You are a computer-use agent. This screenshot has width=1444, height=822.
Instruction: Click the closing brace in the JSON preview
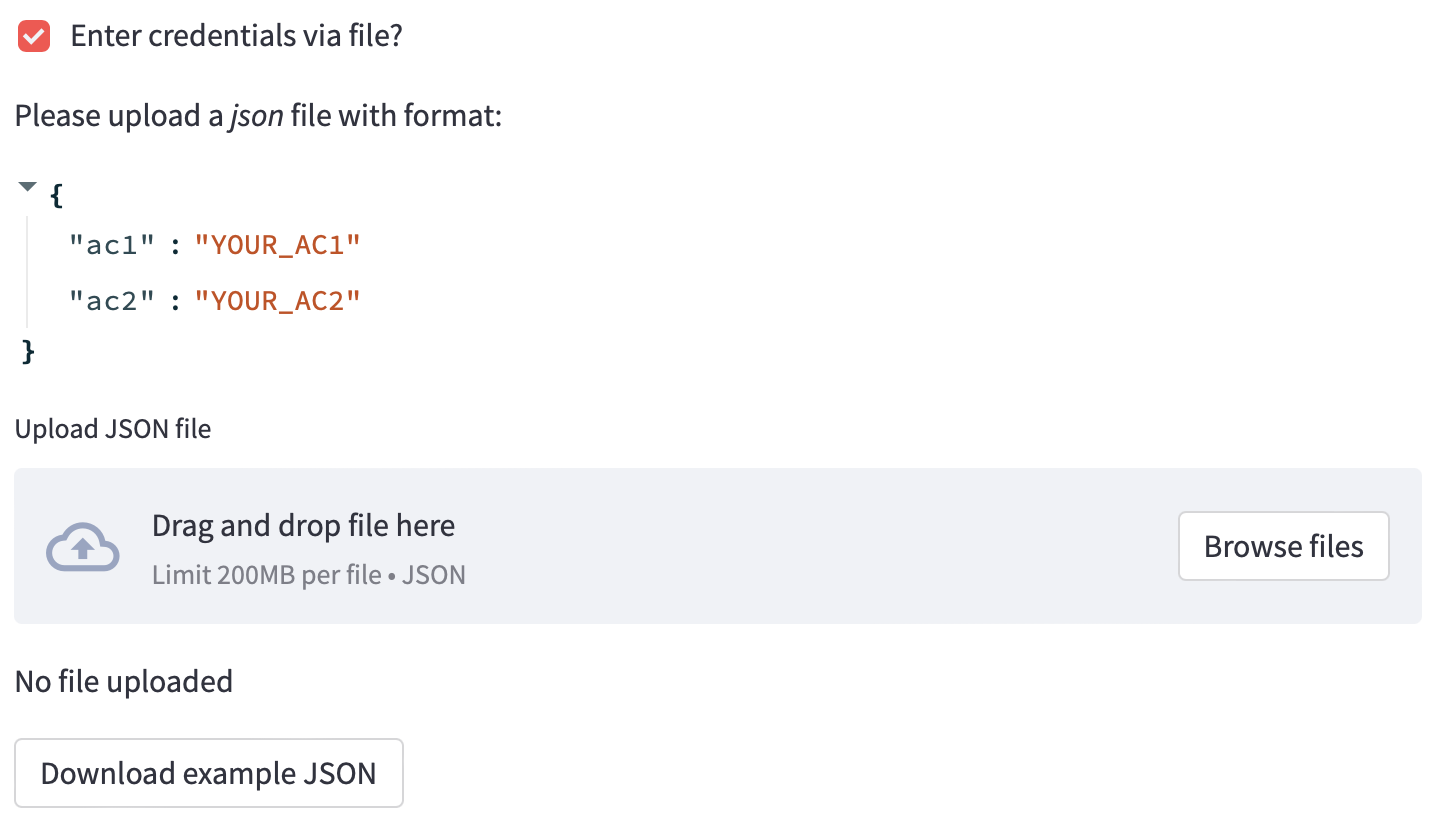coord(28,352)
